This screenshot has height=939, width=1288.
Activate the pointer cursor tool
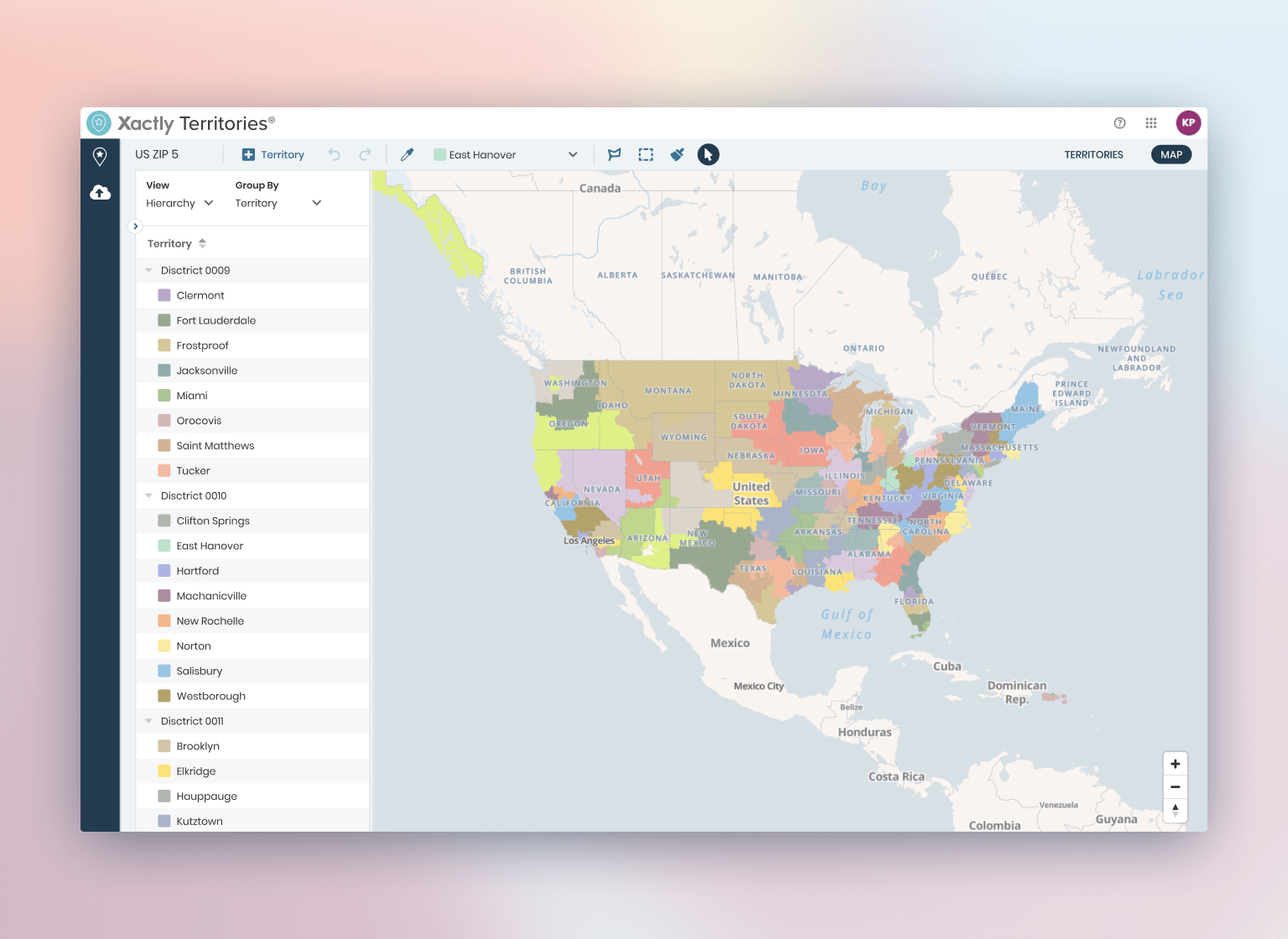tap(709, 154)
